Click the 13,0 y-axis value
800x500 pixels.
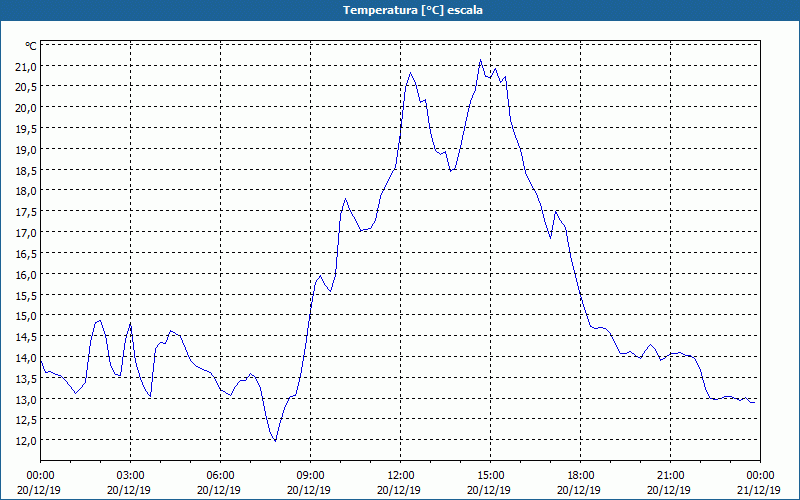[27, 399]
